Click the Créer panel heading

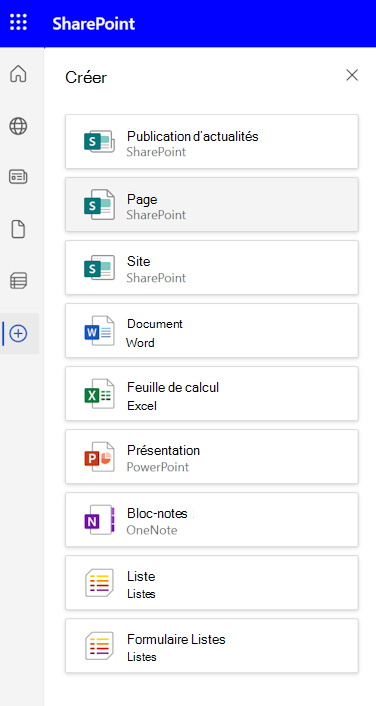(86, 77)
